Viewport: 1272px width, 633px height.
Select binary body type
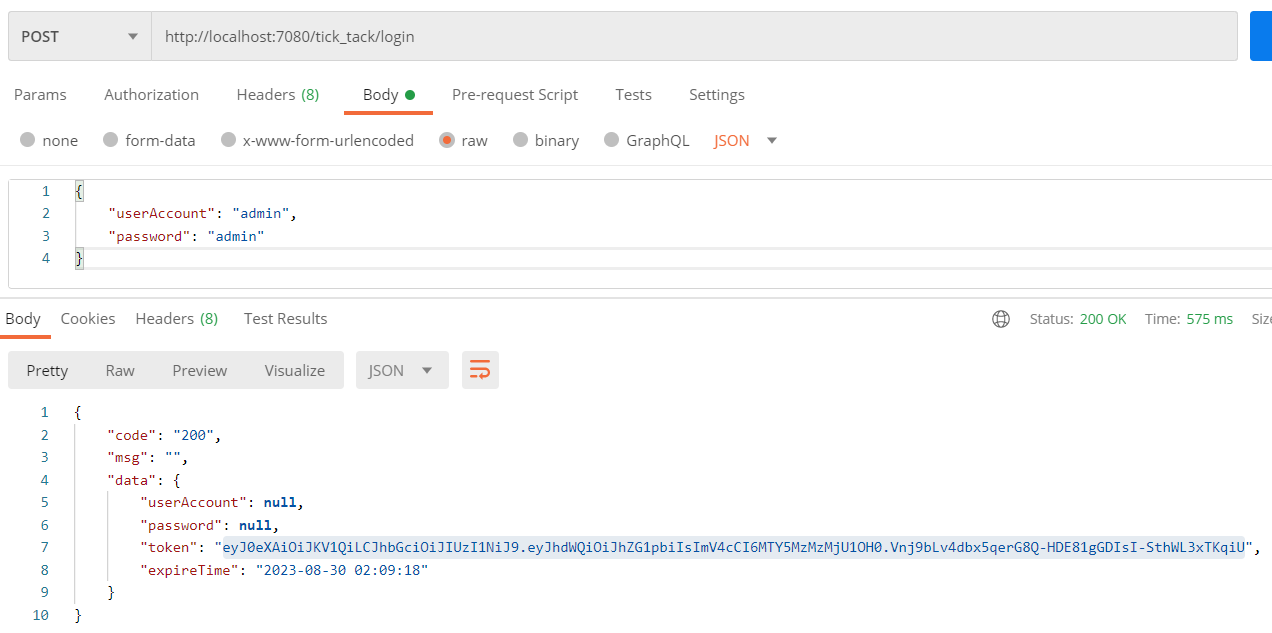click(x=546, y=141)
